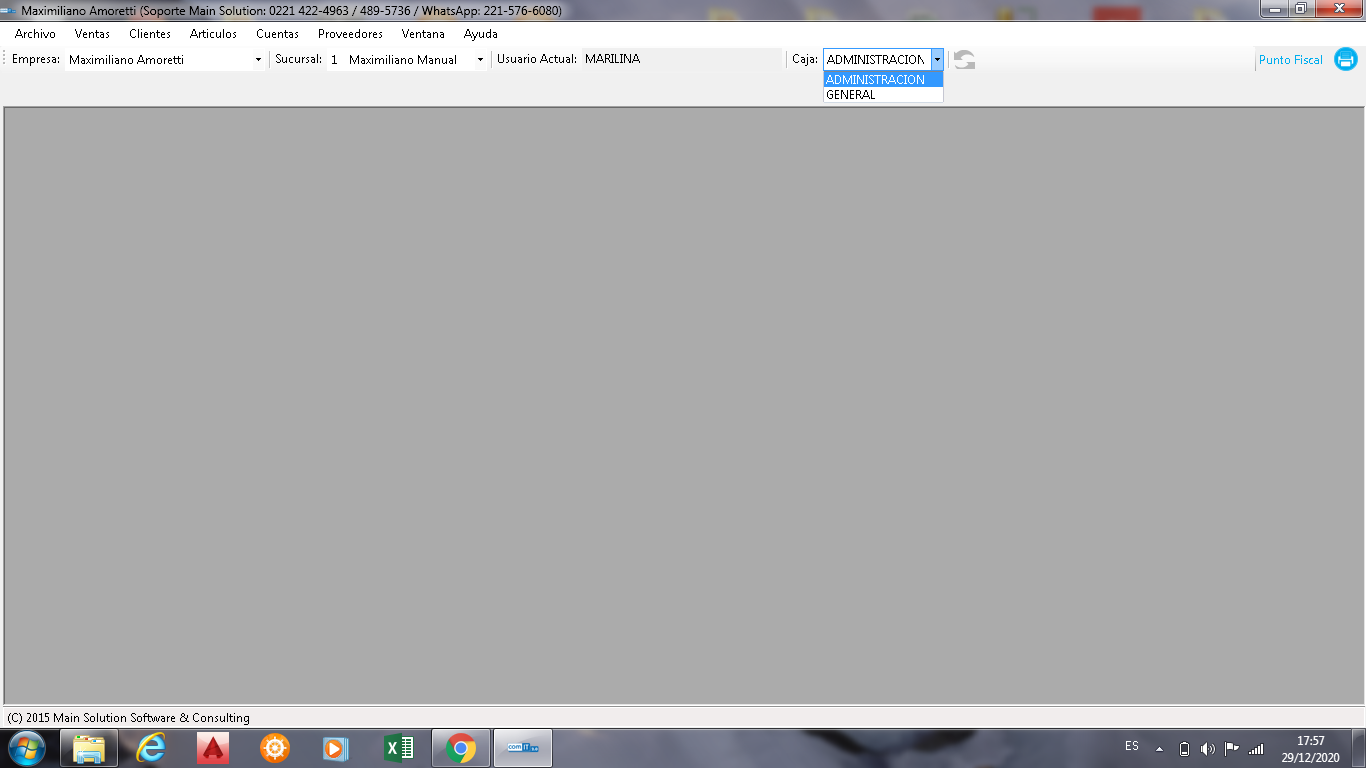
Task: Switch to Google Chrome in taskbar
Action: click(461, 748)
